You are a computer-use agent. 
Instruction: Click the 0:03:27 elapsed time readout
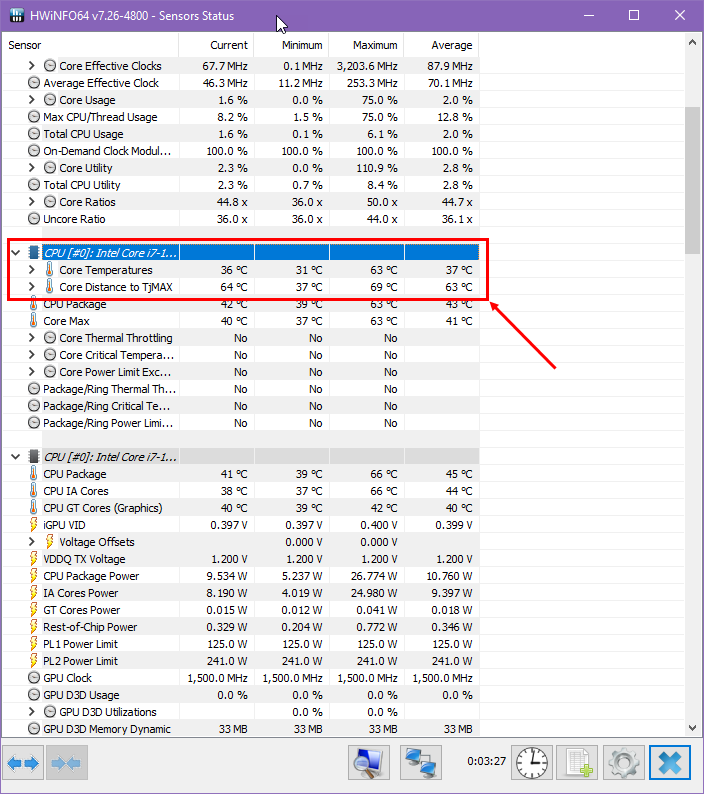486,761
